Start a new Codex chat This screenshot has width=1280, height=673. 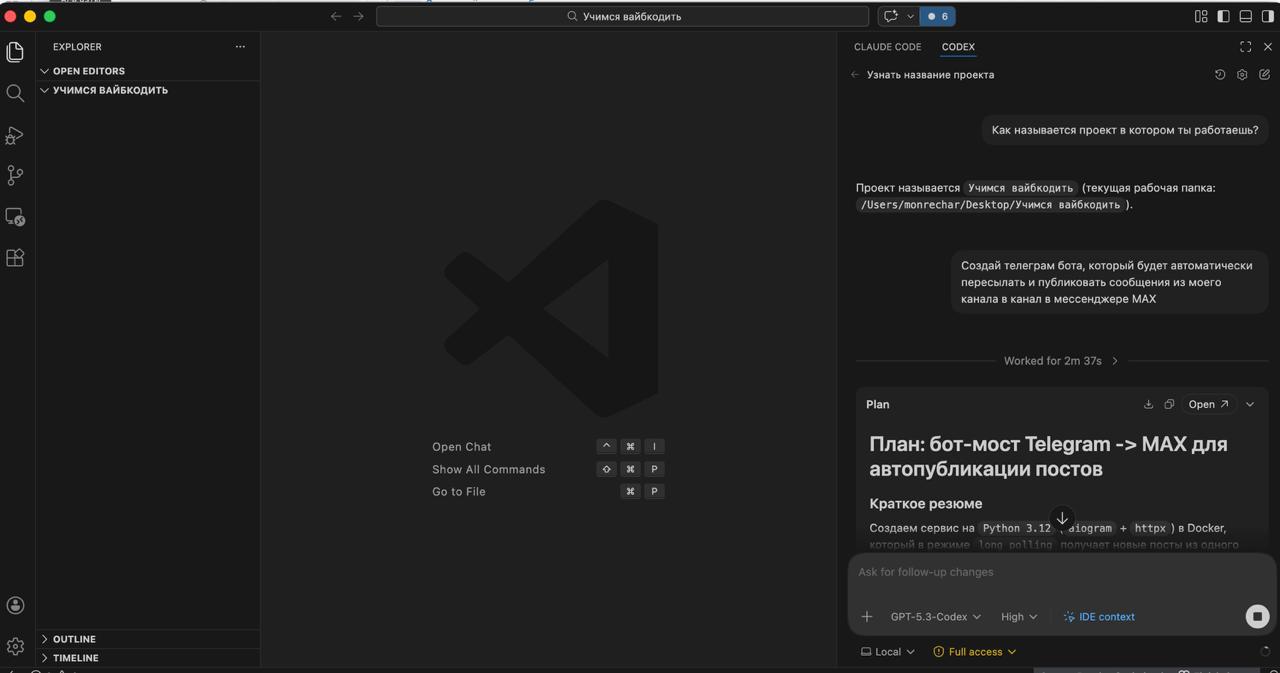point(1264,75)
